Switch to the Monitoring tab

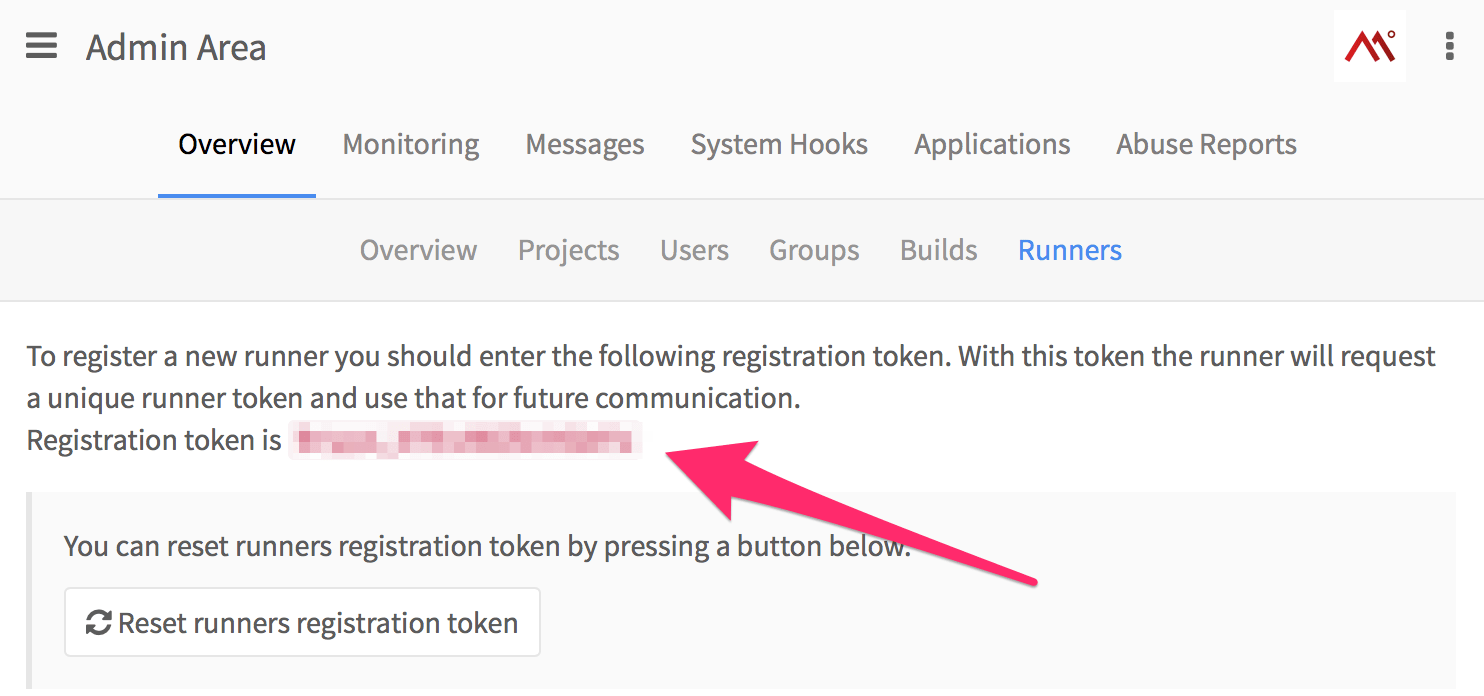411,145
